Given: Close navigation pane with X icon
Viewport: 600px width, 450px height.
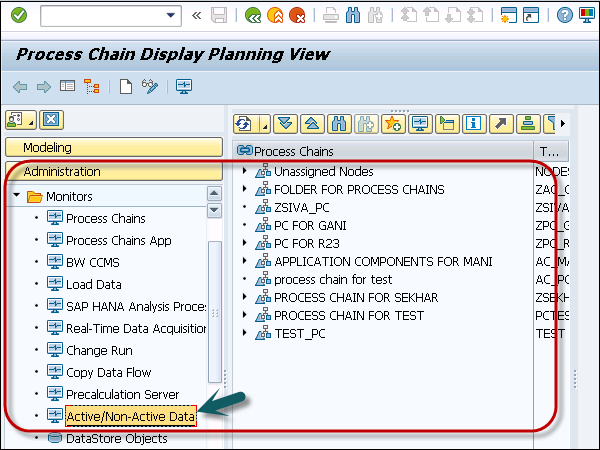Looking at the screenshot, I should tap(51, 120).
